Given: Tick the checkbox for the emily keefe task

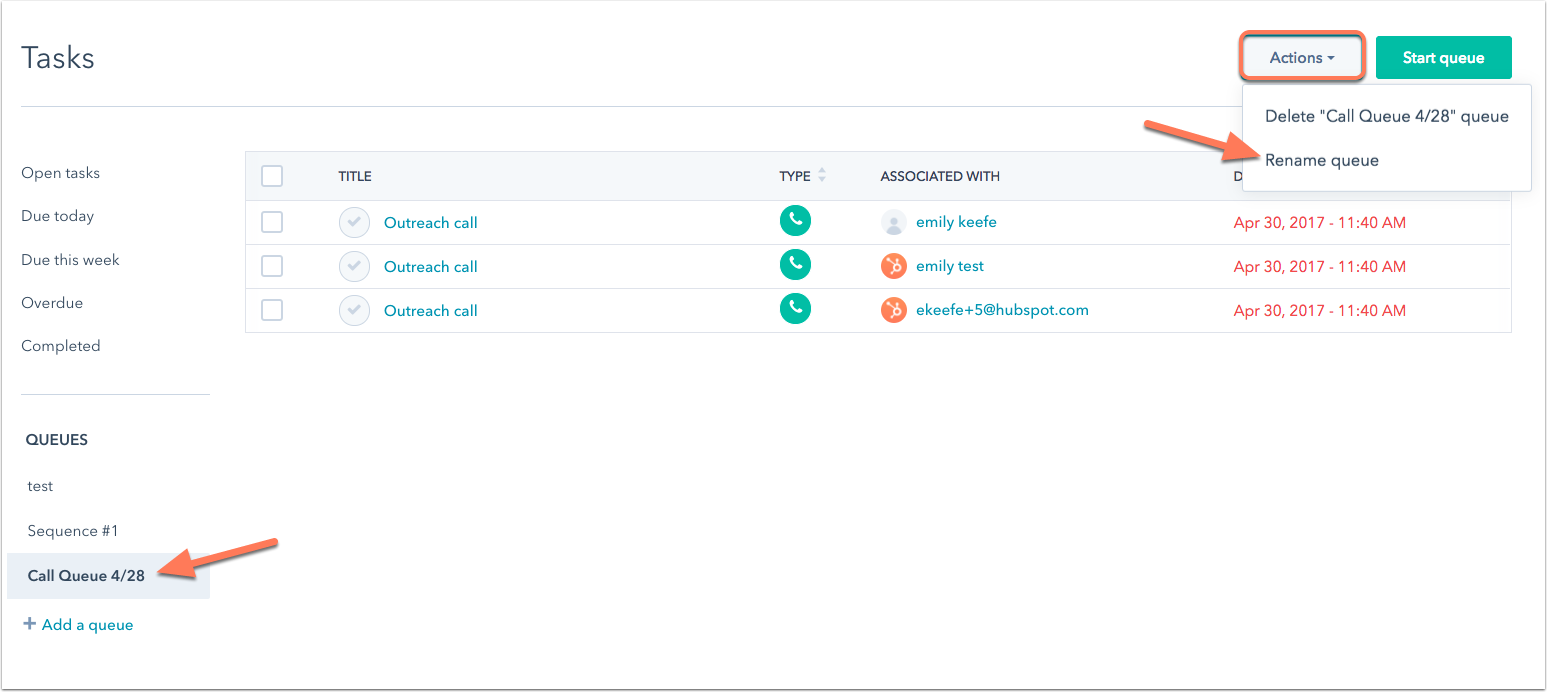Looking at the screenshot, I should pyautogui.click(x=272, y=222).
